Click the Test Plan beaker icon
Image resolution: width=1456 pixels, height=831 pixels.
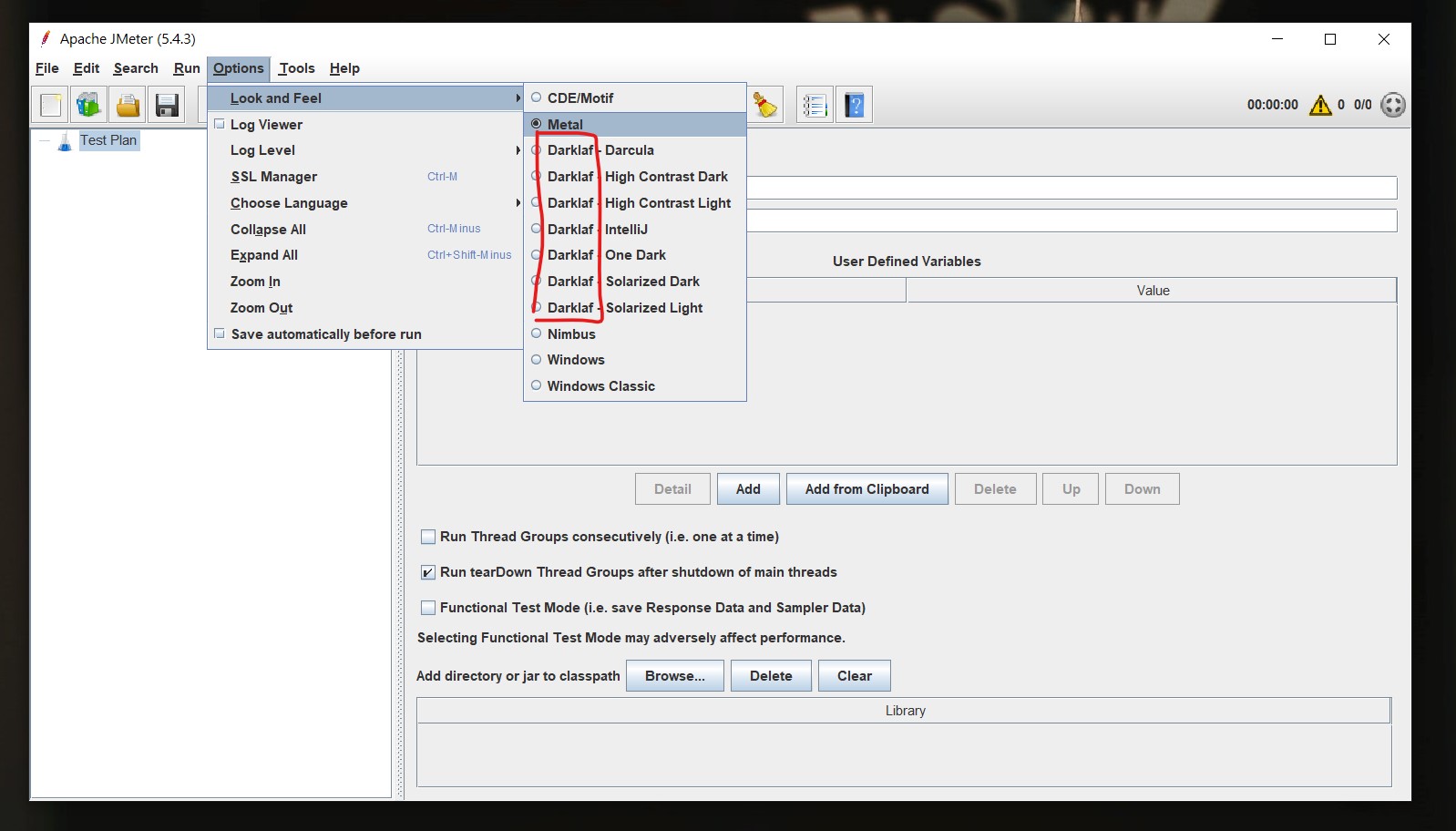coord(65,141)
